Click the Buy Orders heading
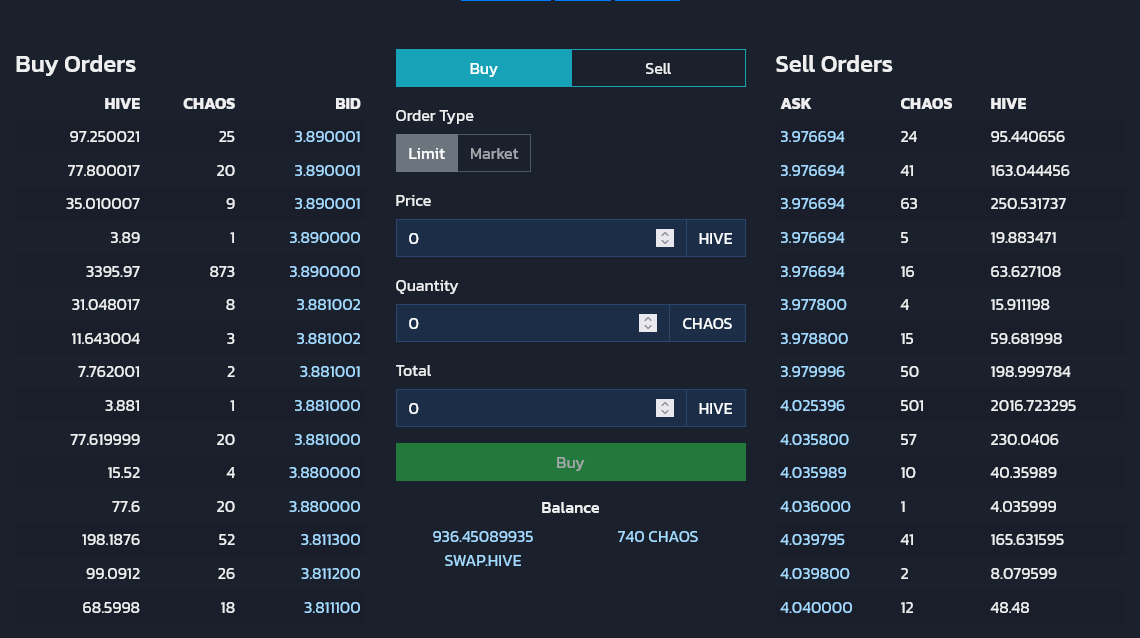 (x=76, y=64)
